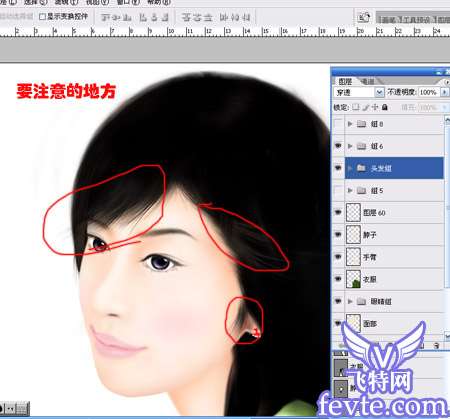
Task: Click the align top edges icon
Action: click(105, 17)
